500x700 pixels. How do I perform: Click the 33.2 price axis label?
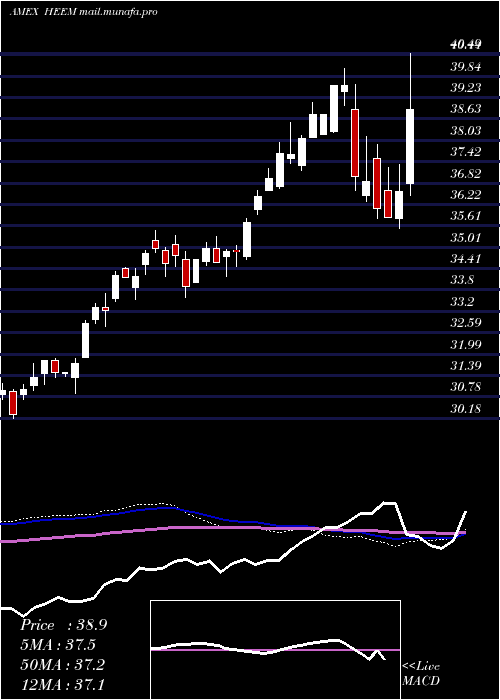coord(462,301)
